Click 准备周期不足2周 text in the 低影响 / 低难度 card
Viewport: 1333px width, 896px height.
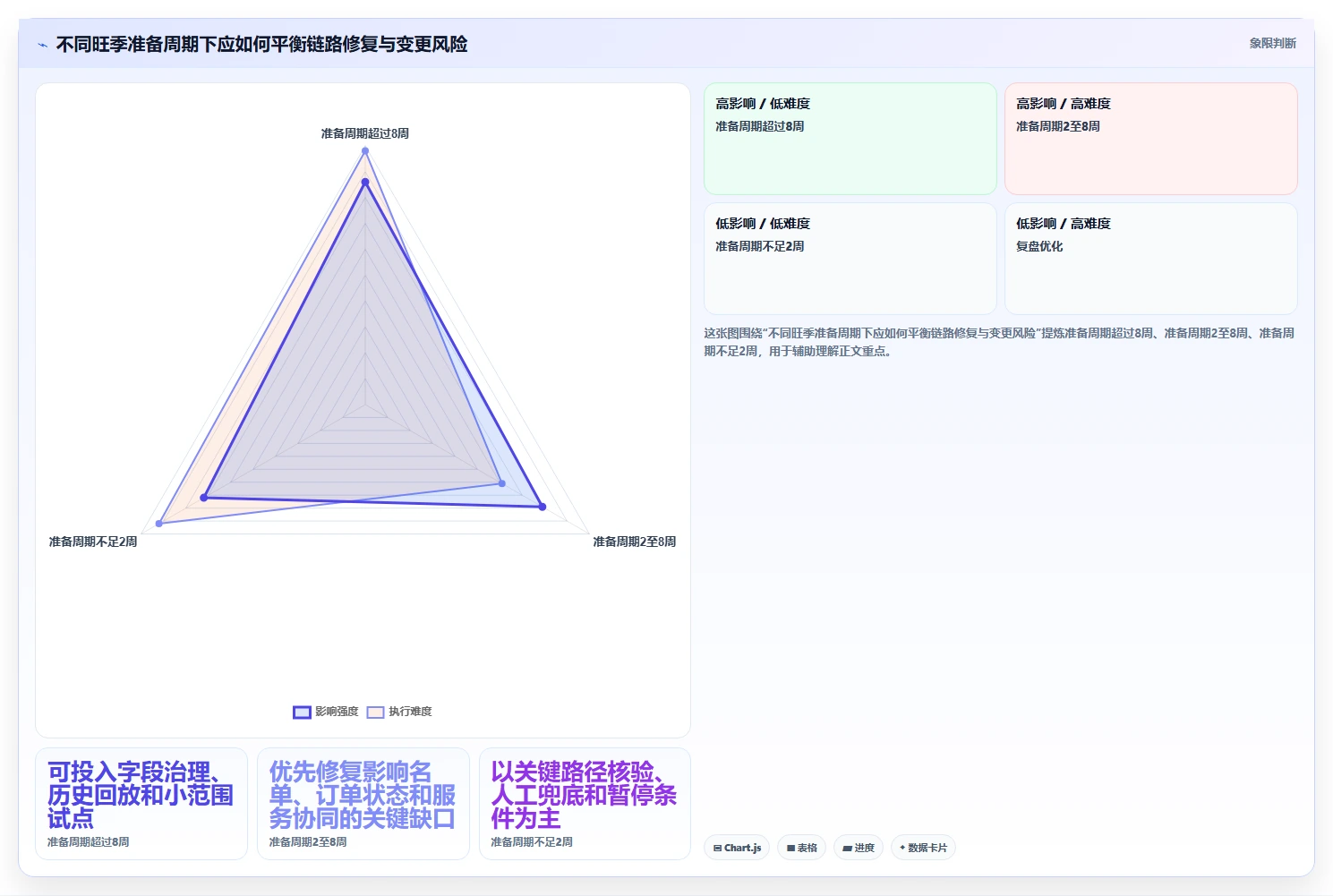click(x=760, y=246)
